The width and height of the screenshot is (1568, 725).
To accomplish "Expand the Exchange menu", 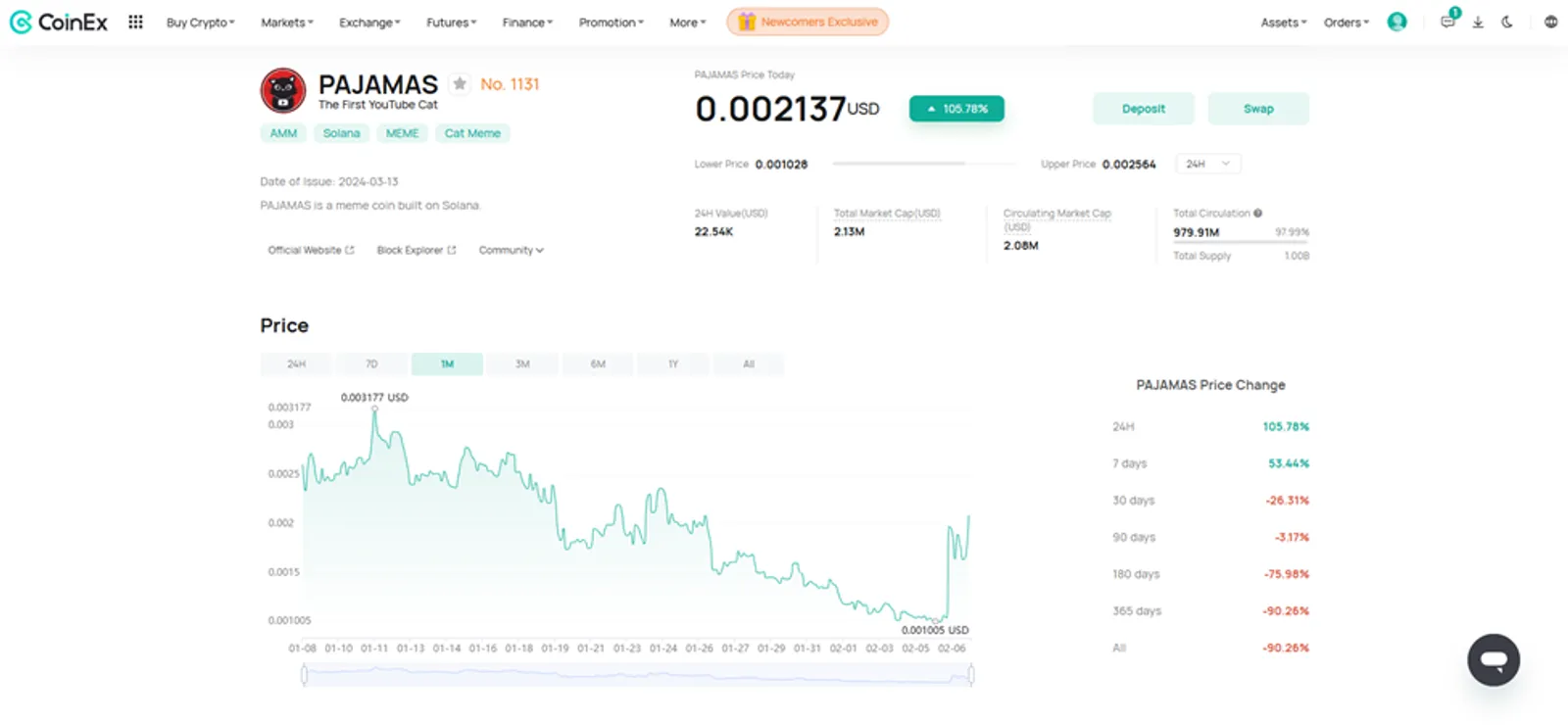I will coord(369,23).
